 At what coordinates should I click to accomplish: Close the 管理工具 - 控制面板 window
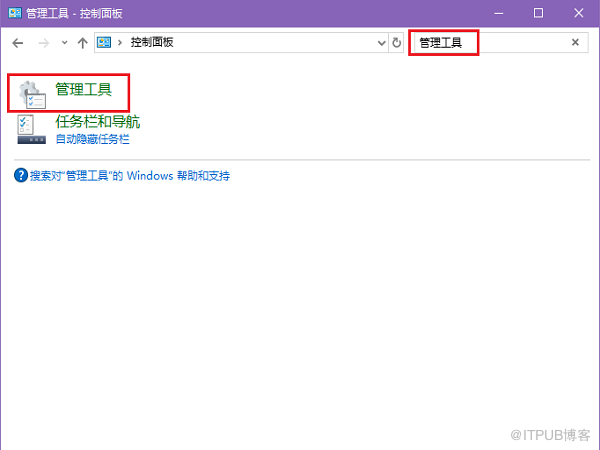pos(579,13)
